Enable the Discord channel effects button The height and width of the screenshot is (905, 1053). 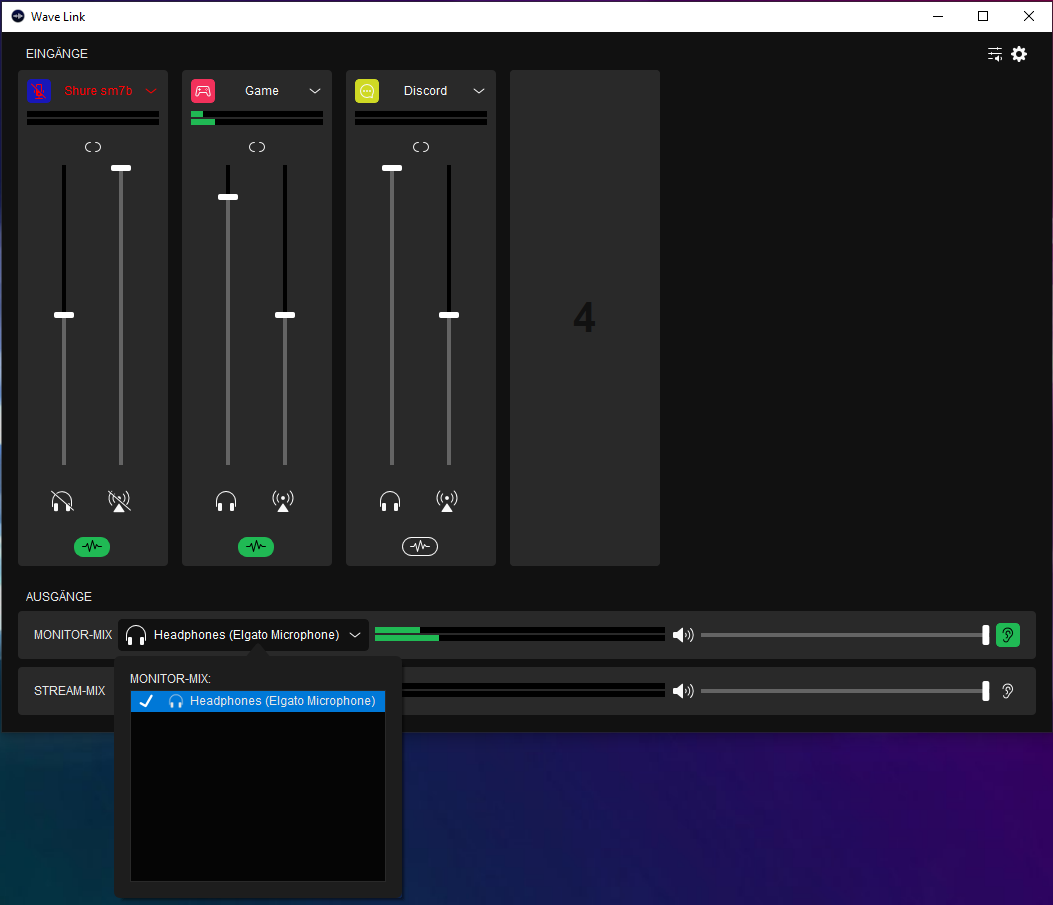[420, 546]
